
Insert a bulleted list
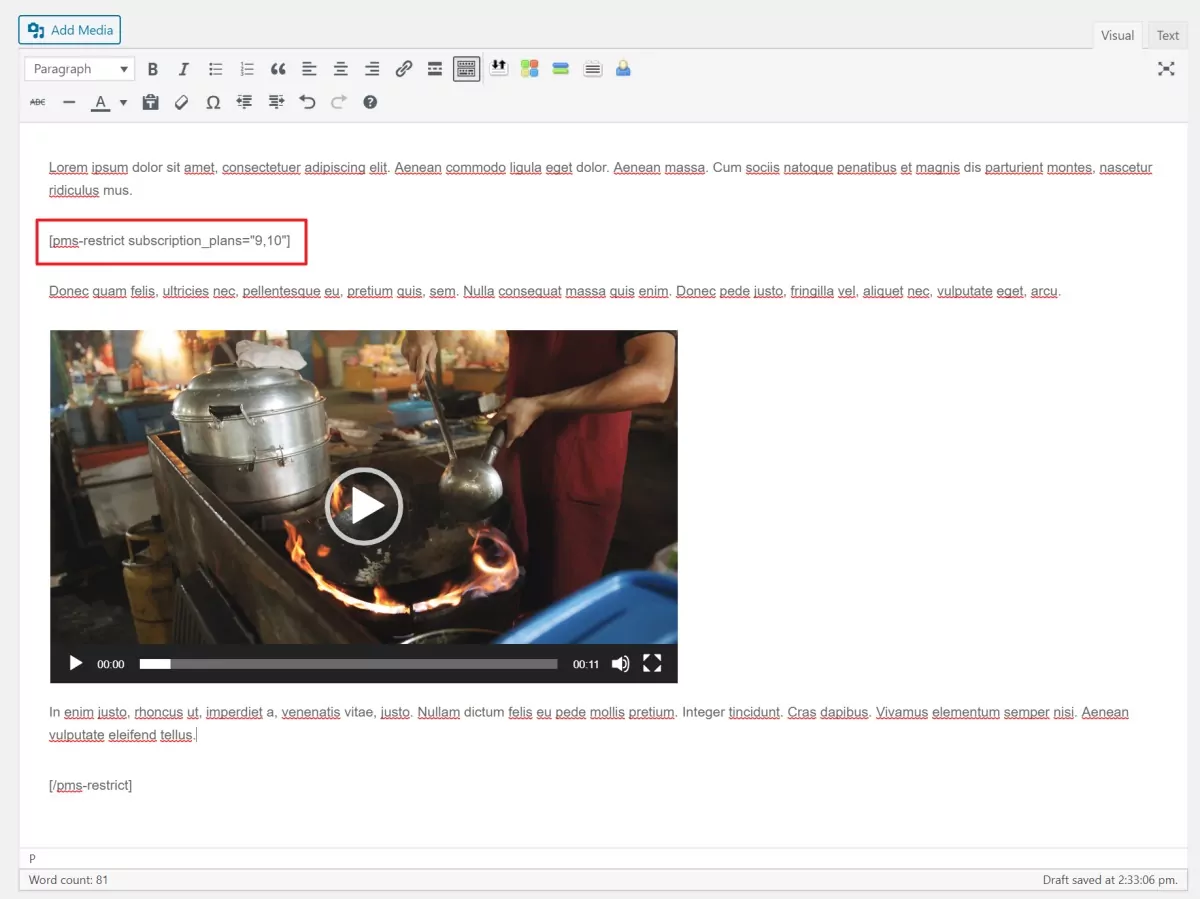point(215,69)
